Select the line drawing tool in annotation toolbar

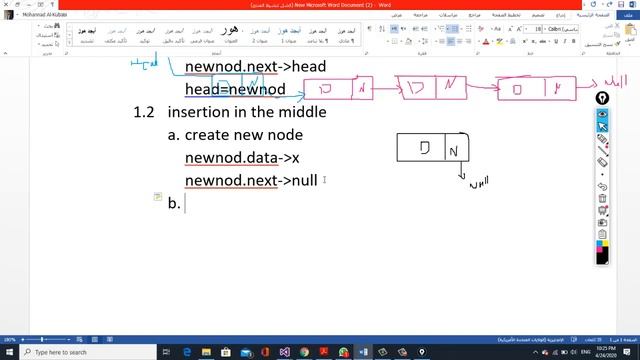click(x=602, y=150)
